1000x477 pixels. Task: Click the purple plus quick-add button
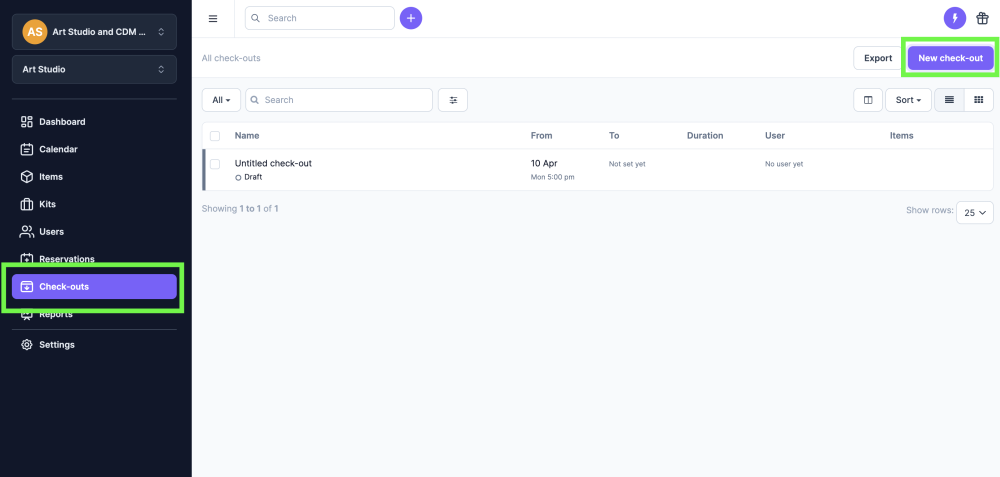point(411,18)
